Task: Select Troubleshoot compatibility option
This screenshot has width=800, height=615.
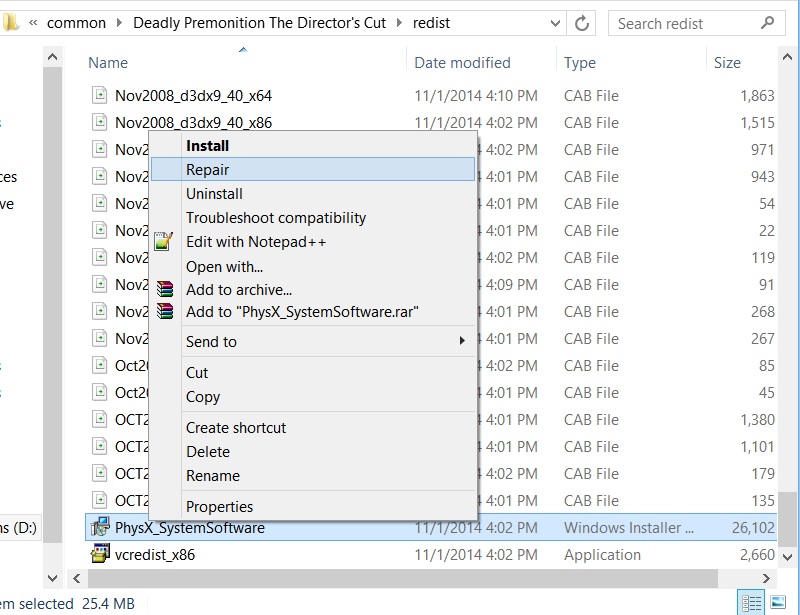Action: (276, 218)
